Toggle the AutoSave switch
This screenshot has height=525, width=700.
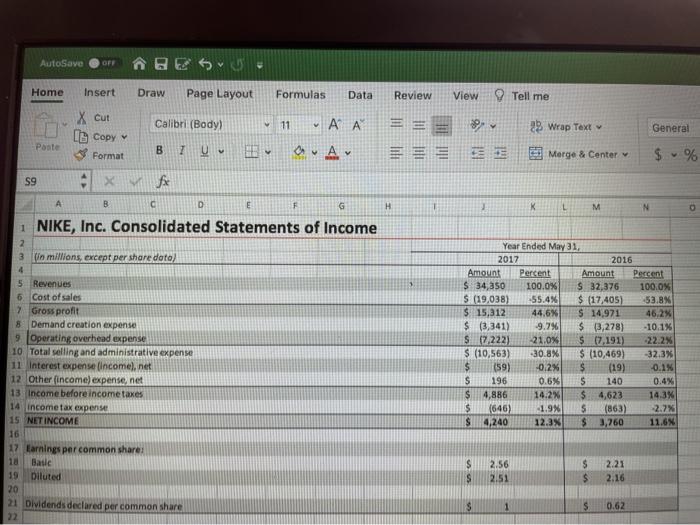click(x=104, y=63)
